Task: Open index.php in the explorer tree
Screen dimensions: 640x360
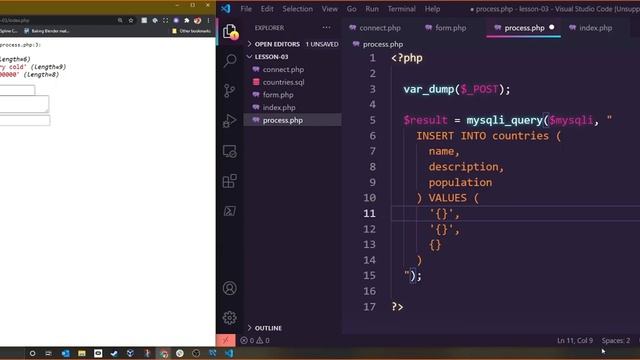Action: tap(292, 107)
